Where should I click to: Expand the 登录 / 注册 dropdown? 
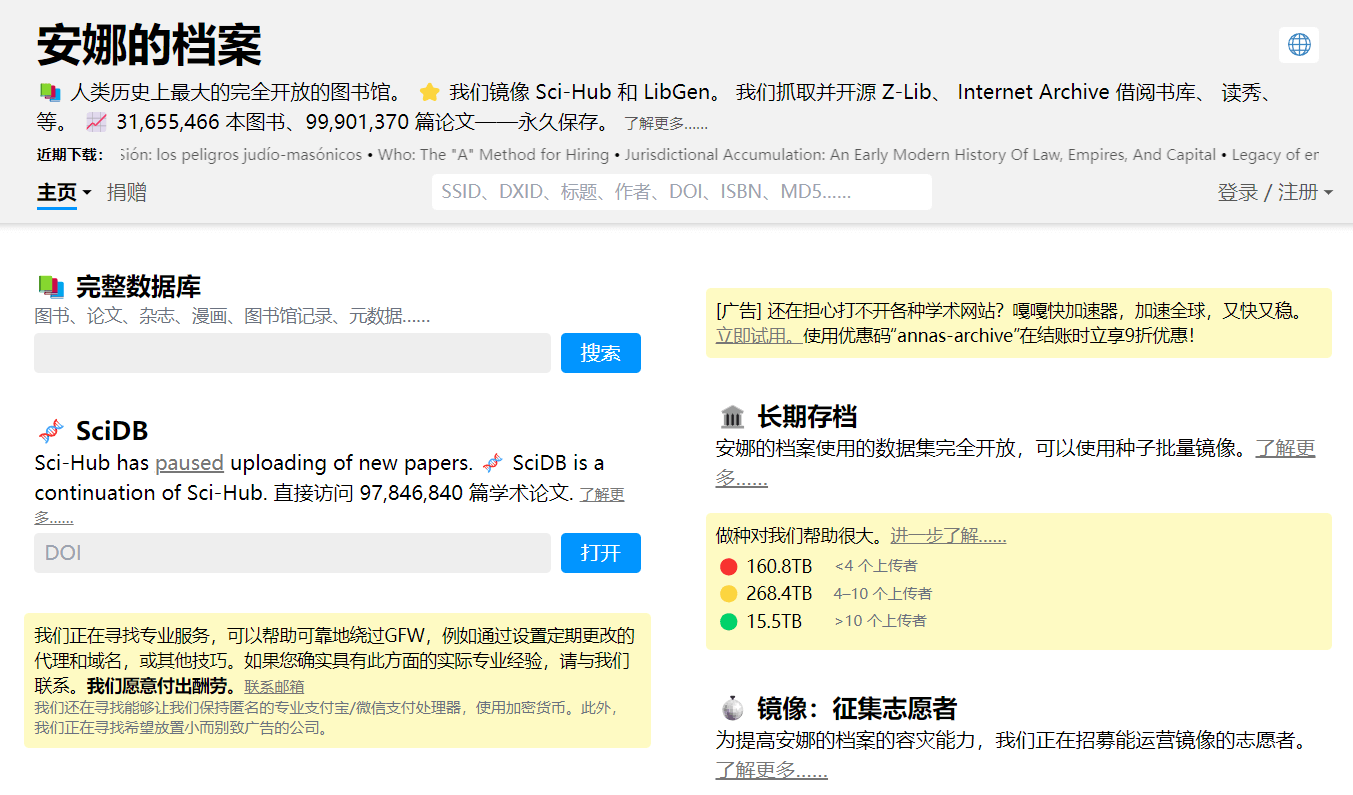point(1275,192)
